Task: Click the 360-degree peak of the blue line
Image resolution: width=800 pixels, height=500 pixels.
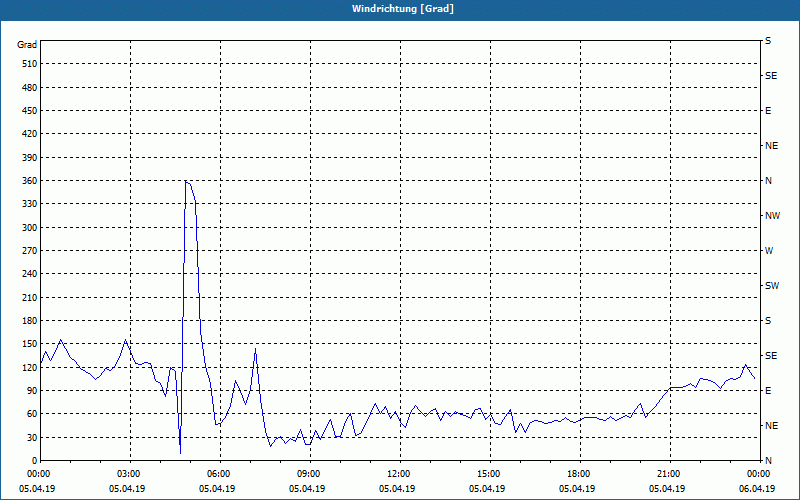Action: [186, 181]
